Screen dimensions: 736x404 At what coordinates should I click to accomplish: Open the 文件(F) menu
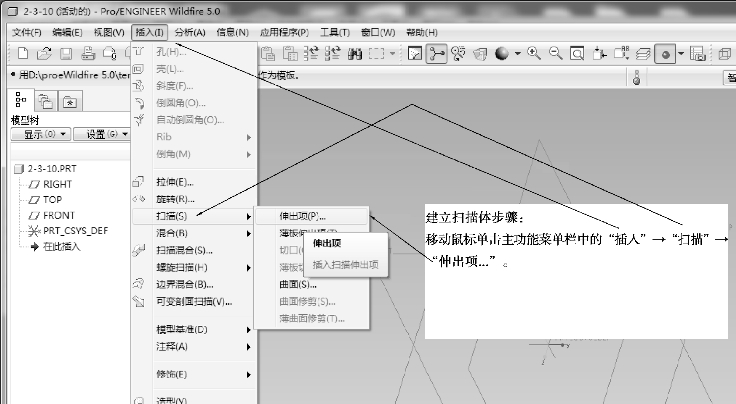[27, 32]
